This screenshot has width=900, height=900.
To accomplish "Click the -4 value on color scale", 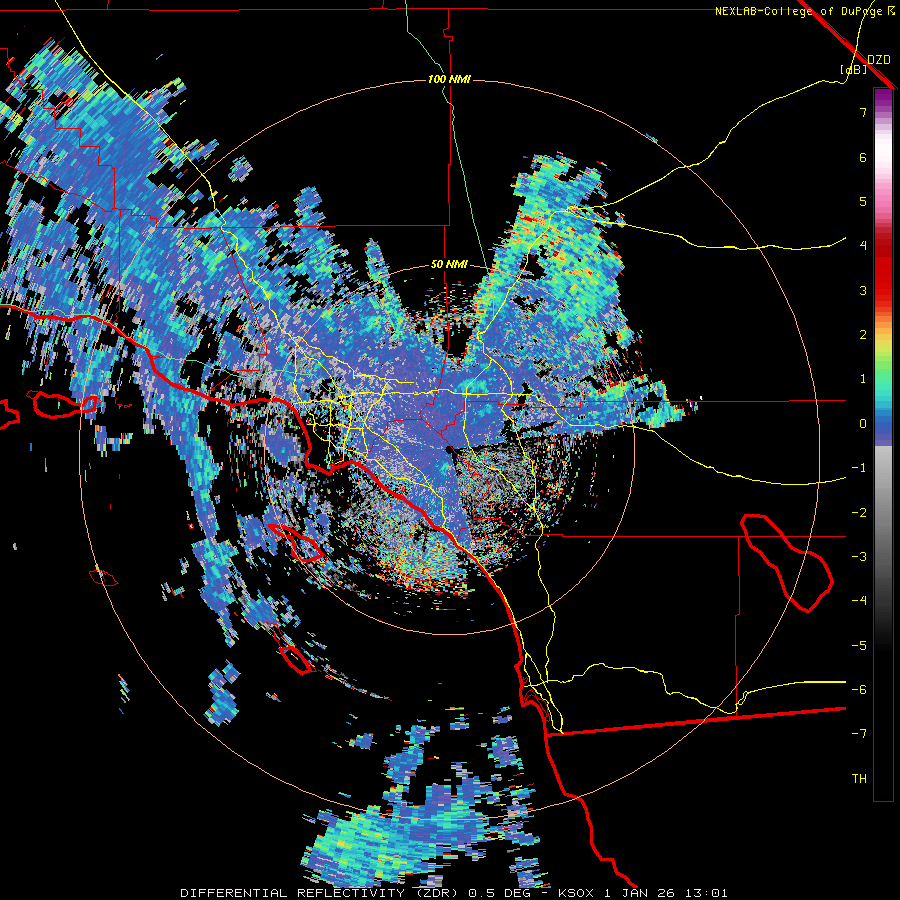I will [x=859, y=600].
